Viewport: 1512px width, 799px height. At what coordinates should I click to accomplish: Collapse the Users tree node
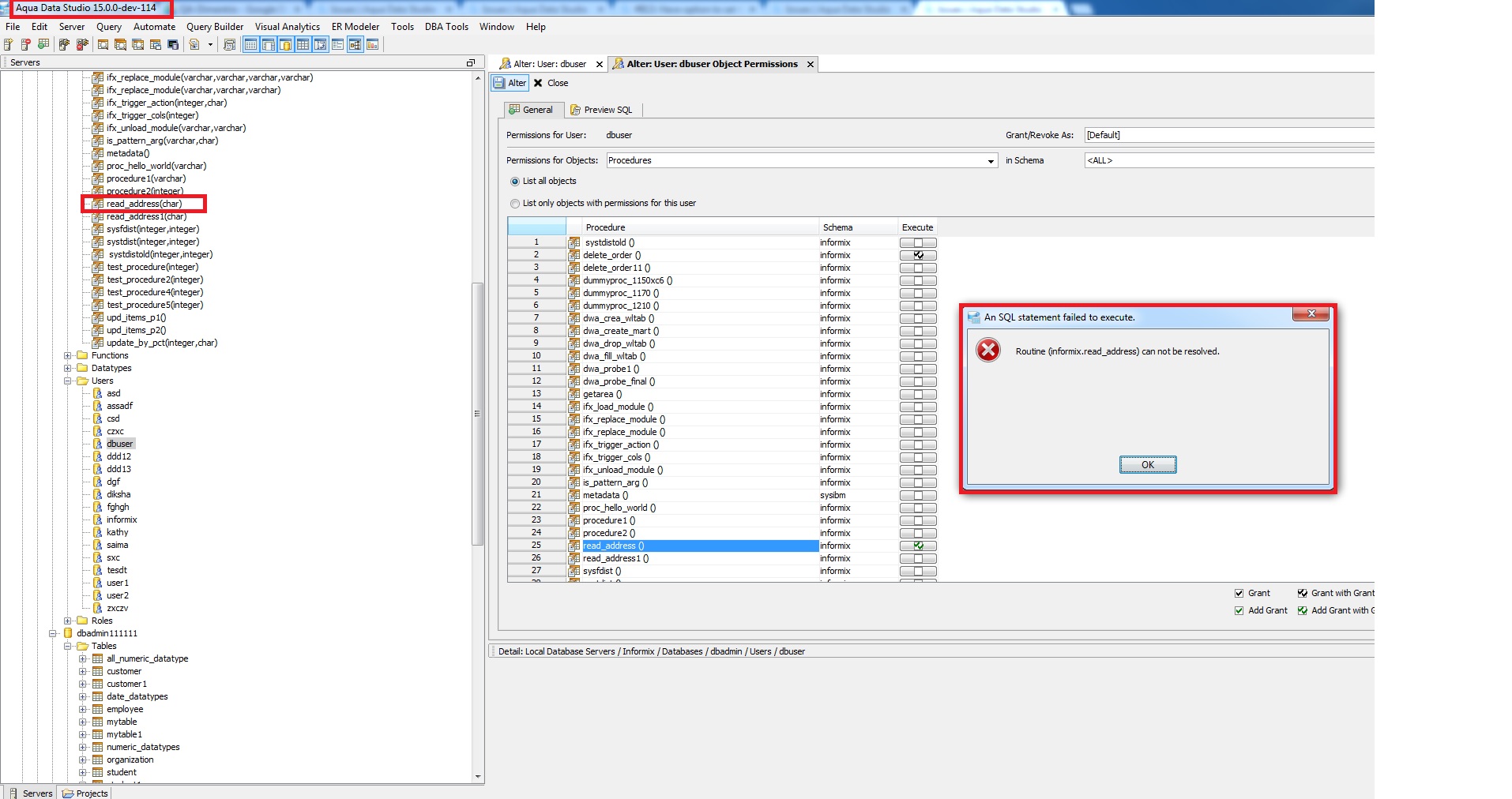pyautogui.click(x=68, y=381)
